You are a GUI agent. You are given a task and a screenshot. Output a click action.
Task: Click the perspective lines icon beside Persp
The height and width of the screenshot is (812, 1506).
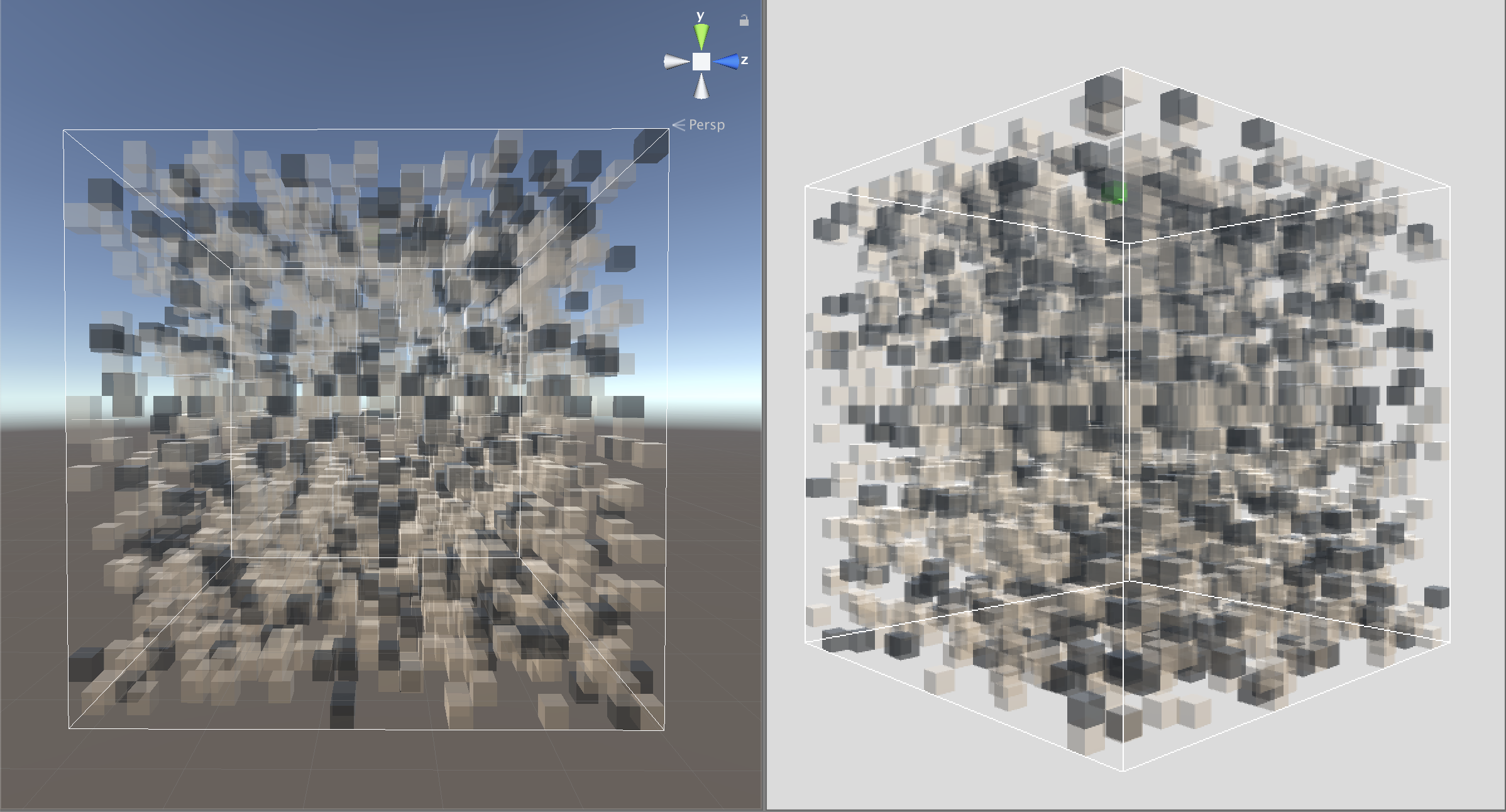679,125
